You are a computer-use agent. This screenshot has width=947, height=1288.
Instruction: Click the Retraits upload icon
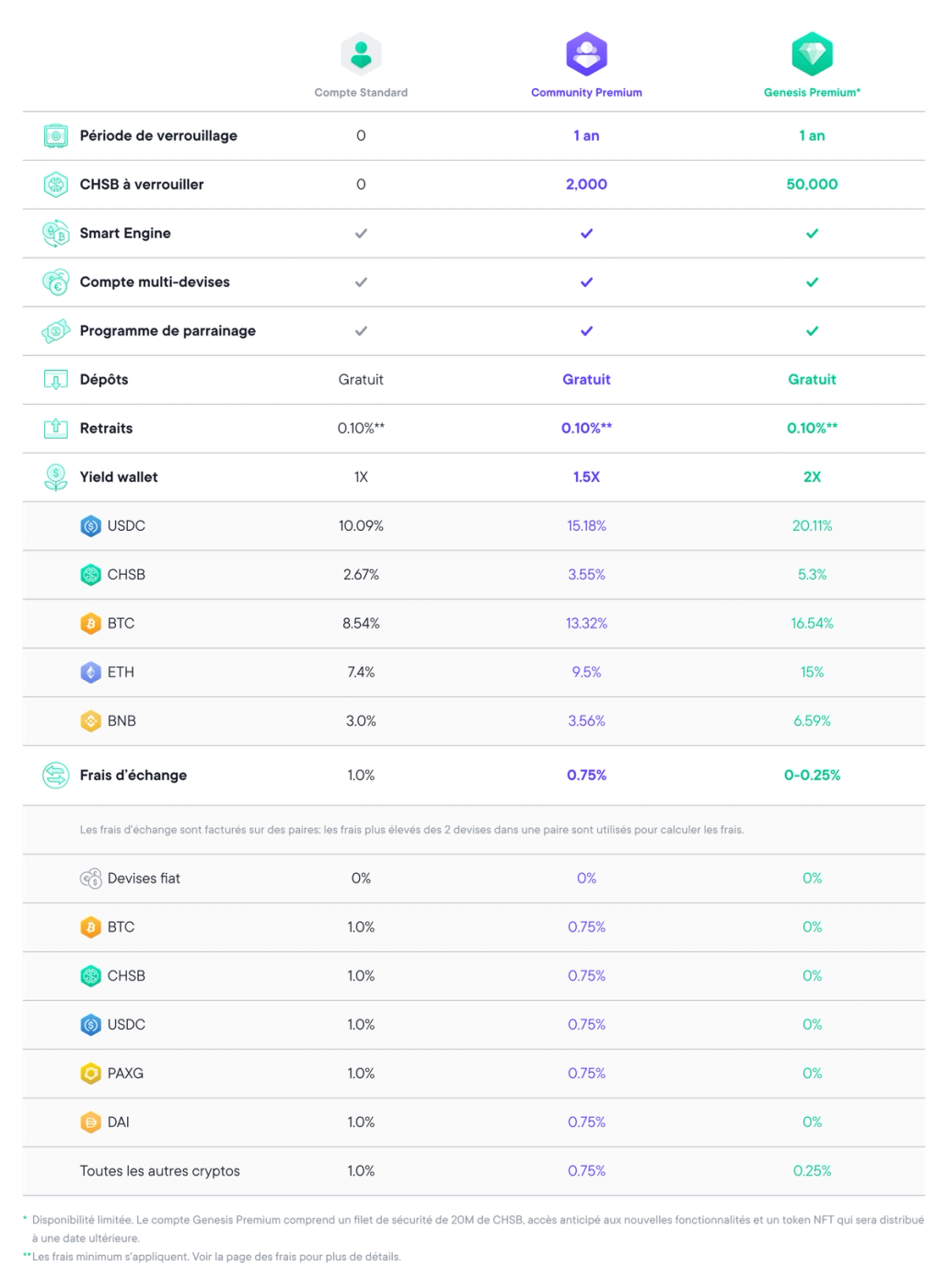click(x=56, y=429)
